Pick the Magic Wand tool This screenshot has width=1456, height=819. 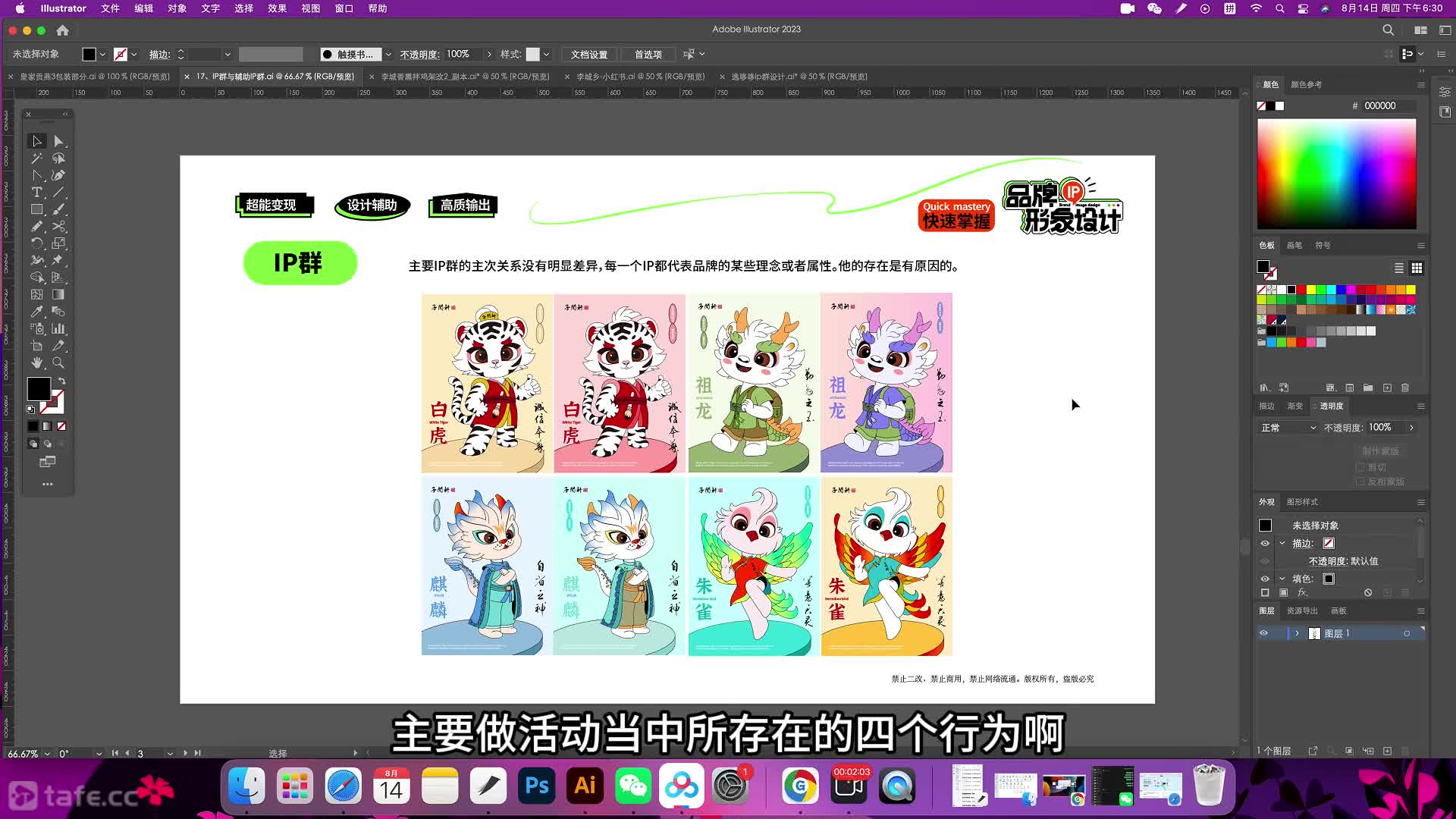[x=36, y=158]
